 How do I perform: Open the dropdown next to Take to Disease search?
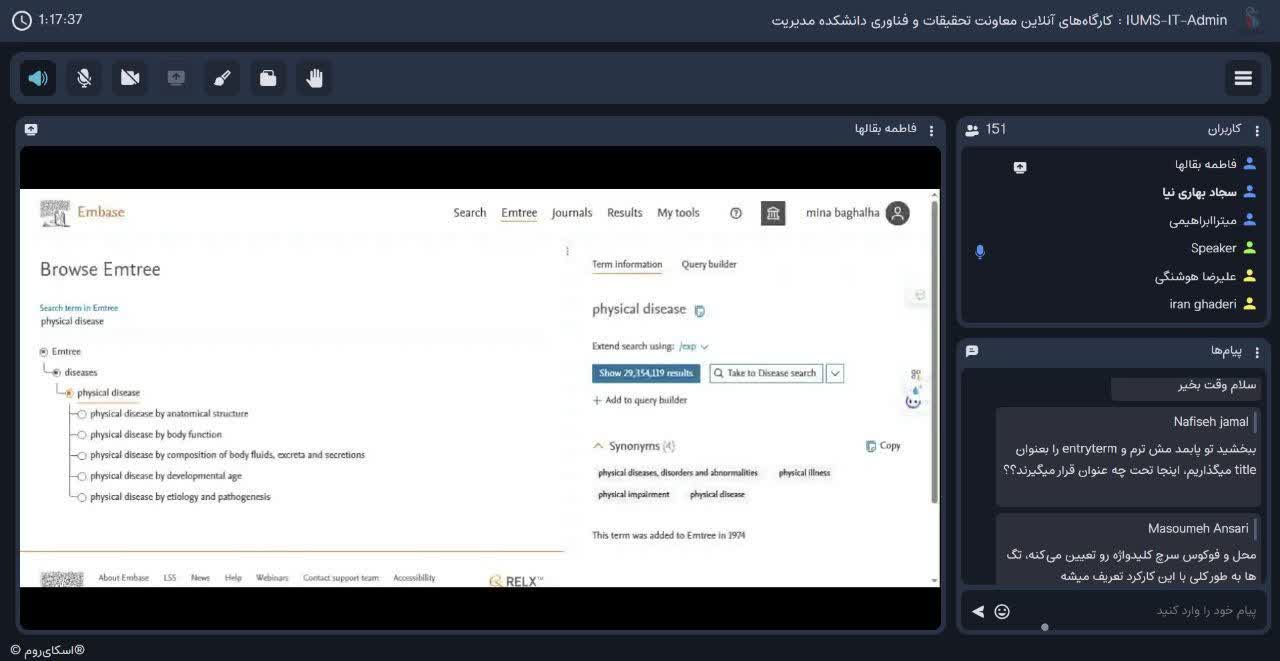pos(836,373)
